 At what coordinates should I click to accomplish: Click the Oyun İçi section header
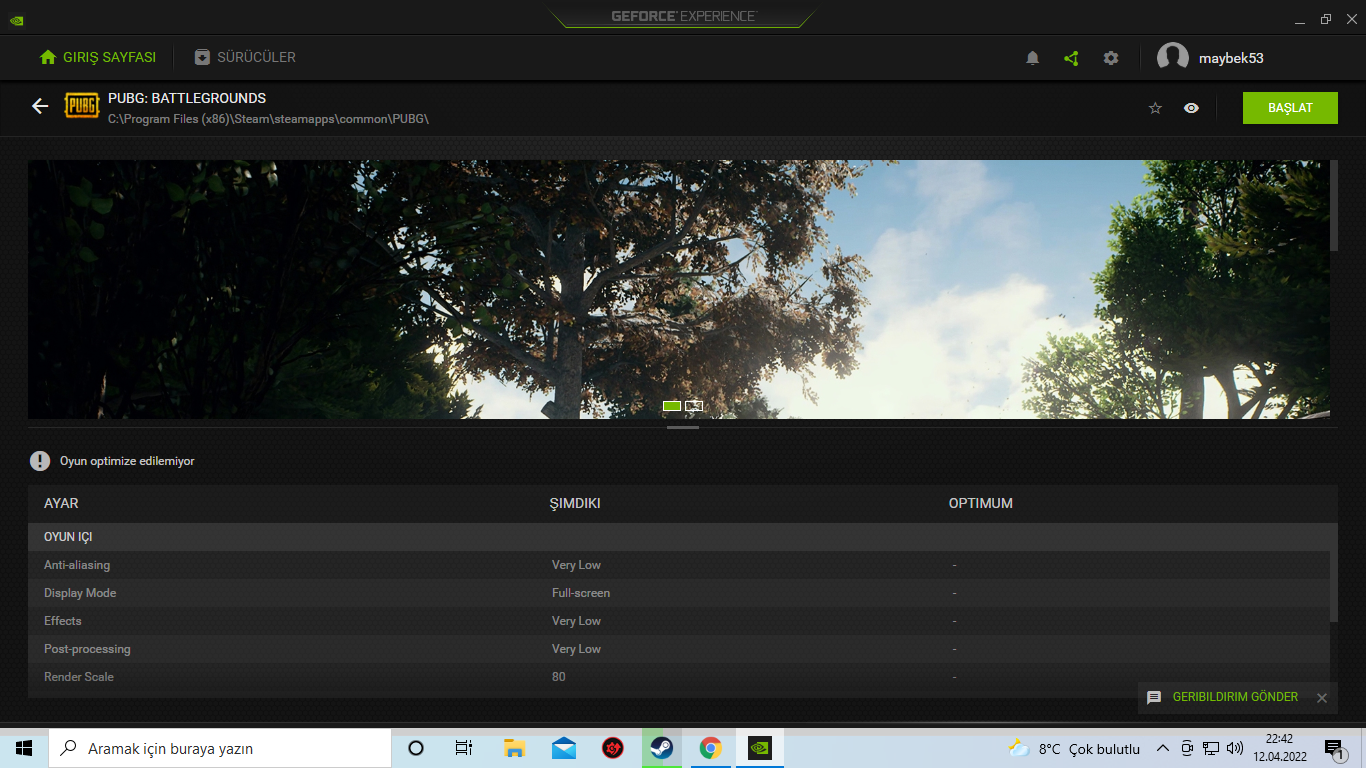click(x=68, y=537)
